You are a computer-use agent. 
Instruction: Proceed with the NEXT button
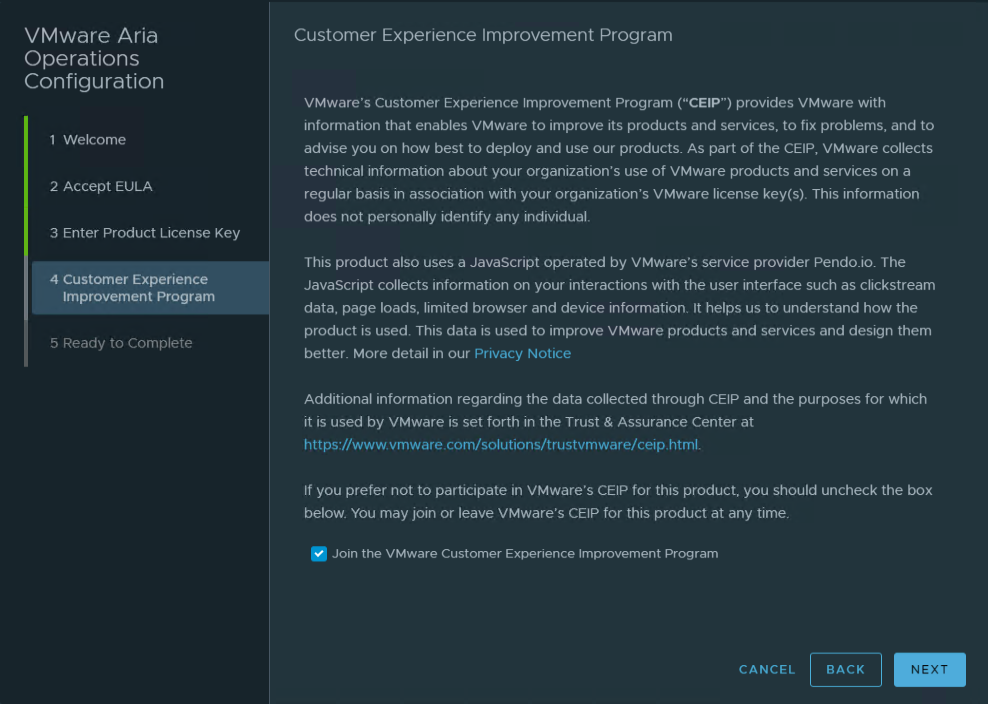pos(929,669)
